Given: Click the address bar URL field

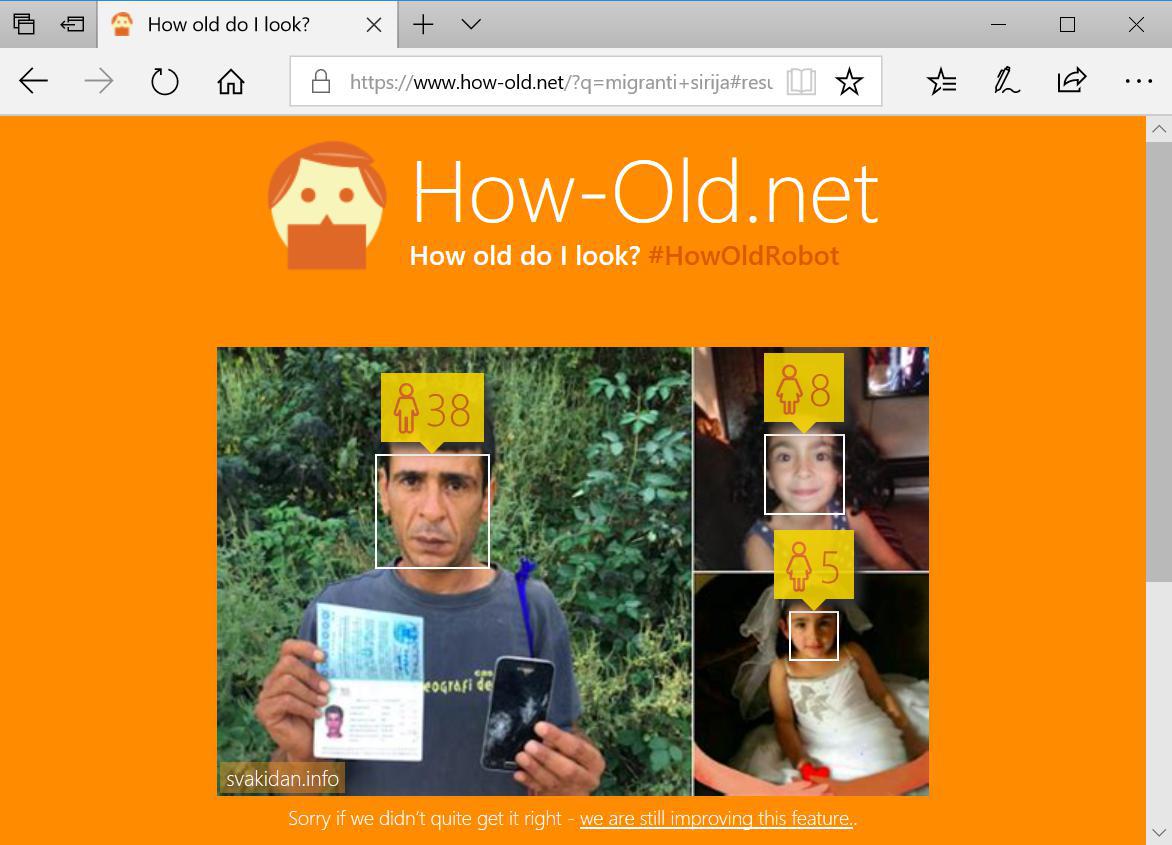Looking at the screenshot, I should pos(560,82).
